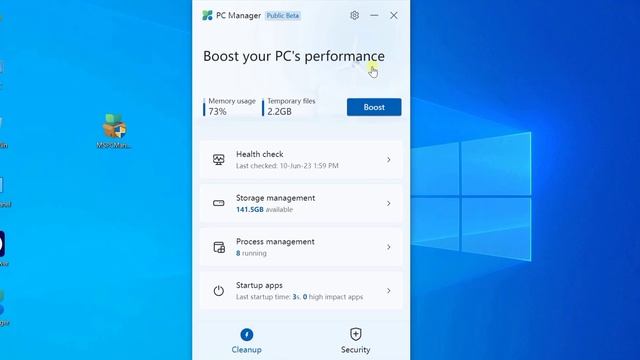Switch to the Security tab label
640x360 pixels.
click(356, 350)
